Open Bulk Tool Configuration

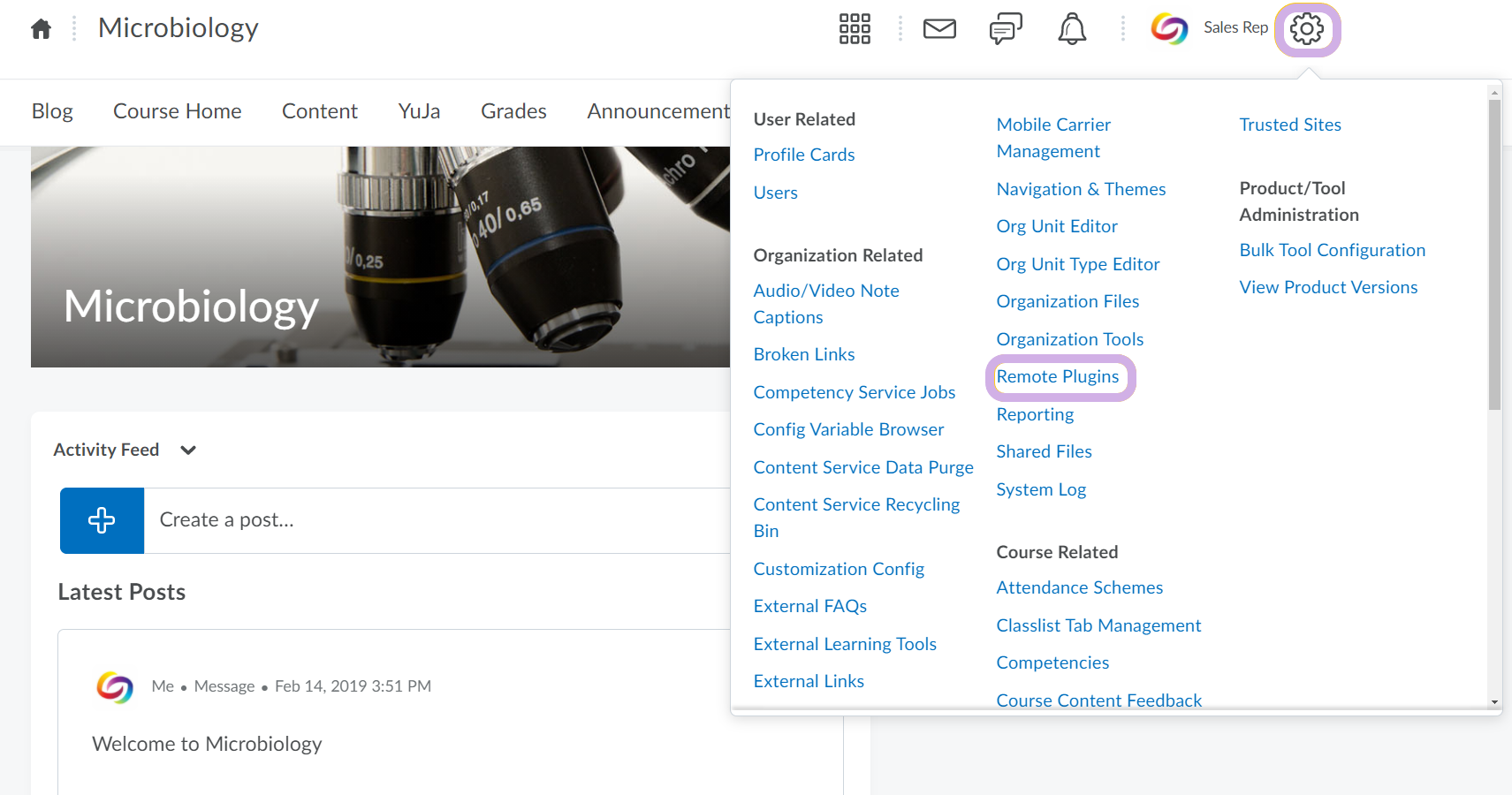coord(1333,250)
